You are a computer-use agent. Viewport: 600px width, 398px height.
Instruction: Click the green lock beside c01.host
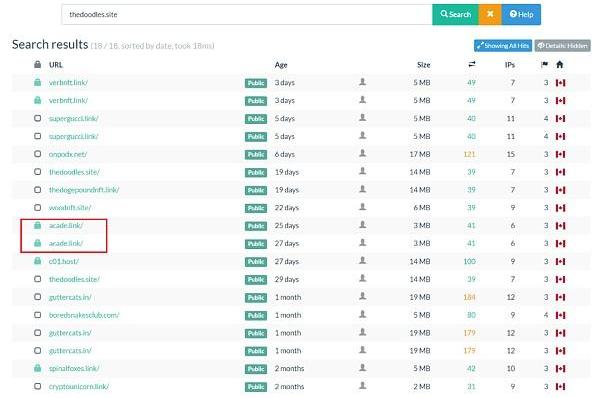pos(38,261)
